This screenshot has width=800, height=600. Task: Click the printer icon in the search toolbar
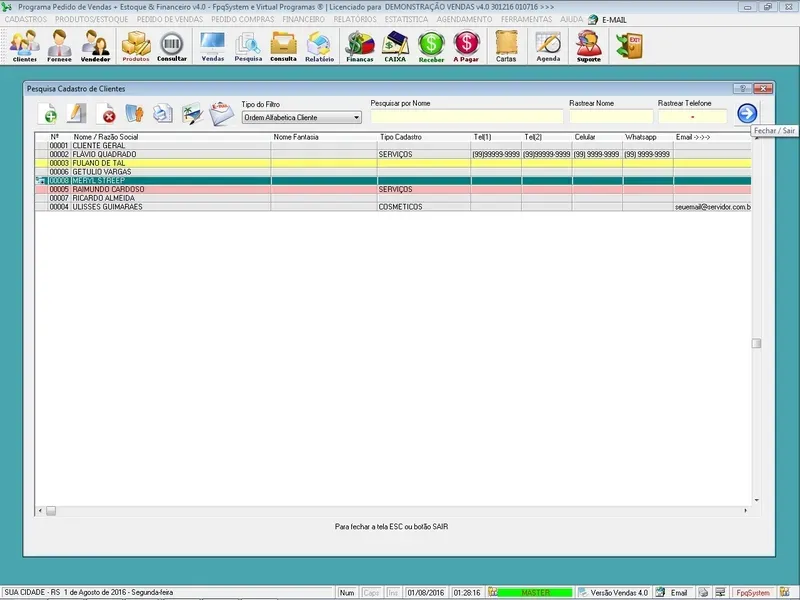click(163, 114)
